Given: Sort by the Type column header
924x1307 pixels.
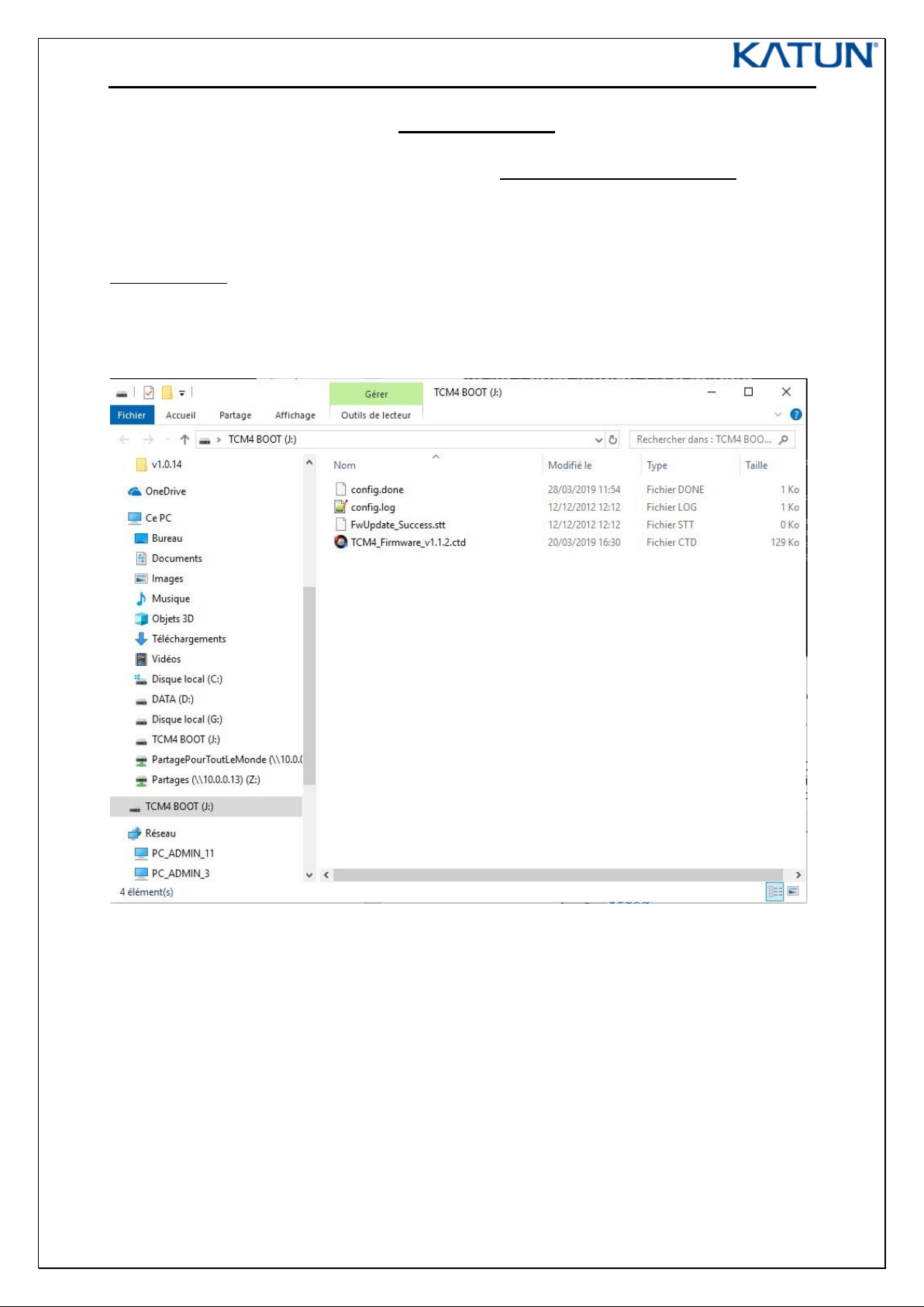Looking at the screenshot, I should pos(657,466).
